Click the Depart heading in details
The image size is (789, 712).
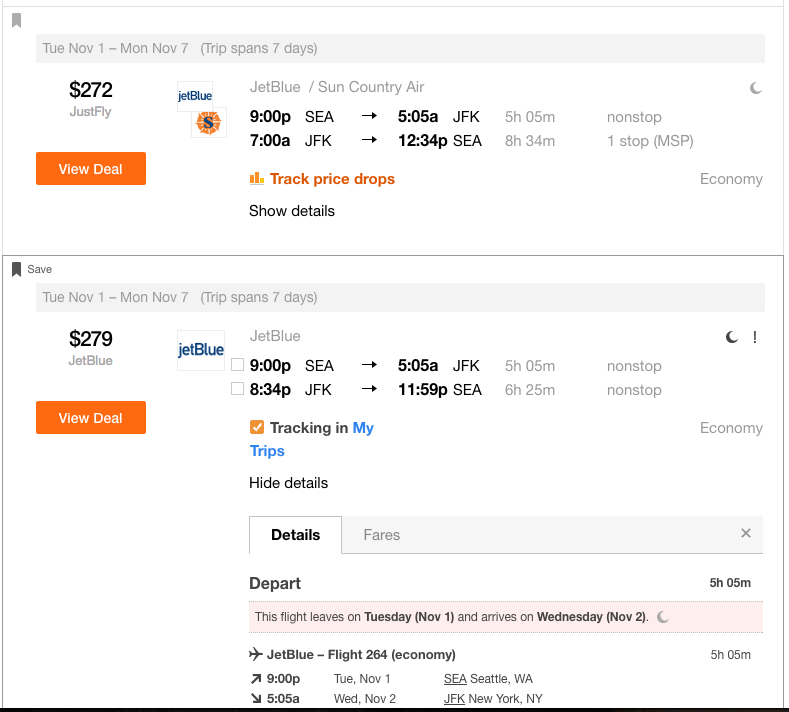click(x=275, y=583)
